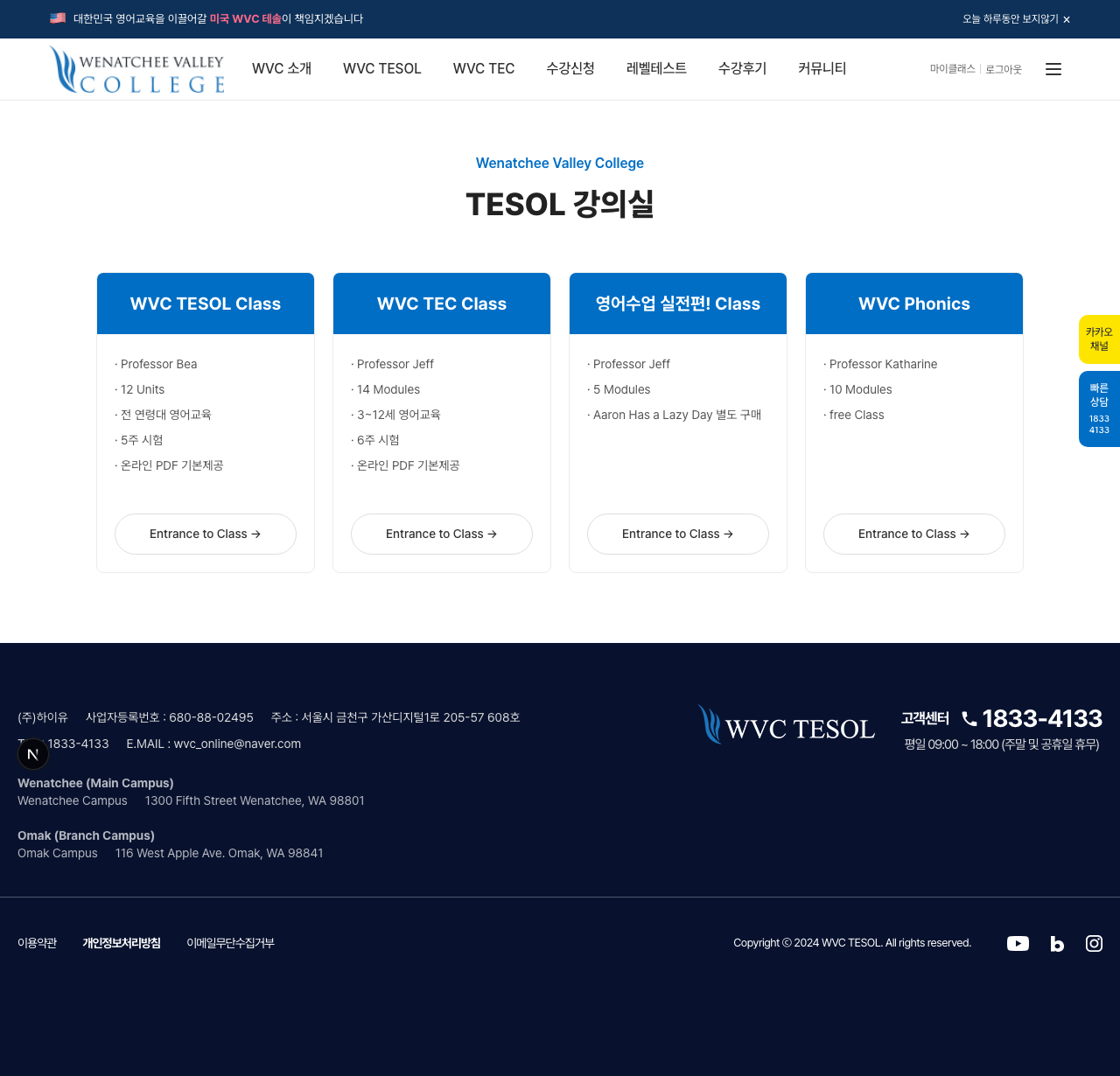Go to 마이클래스 link

(953, 68)
